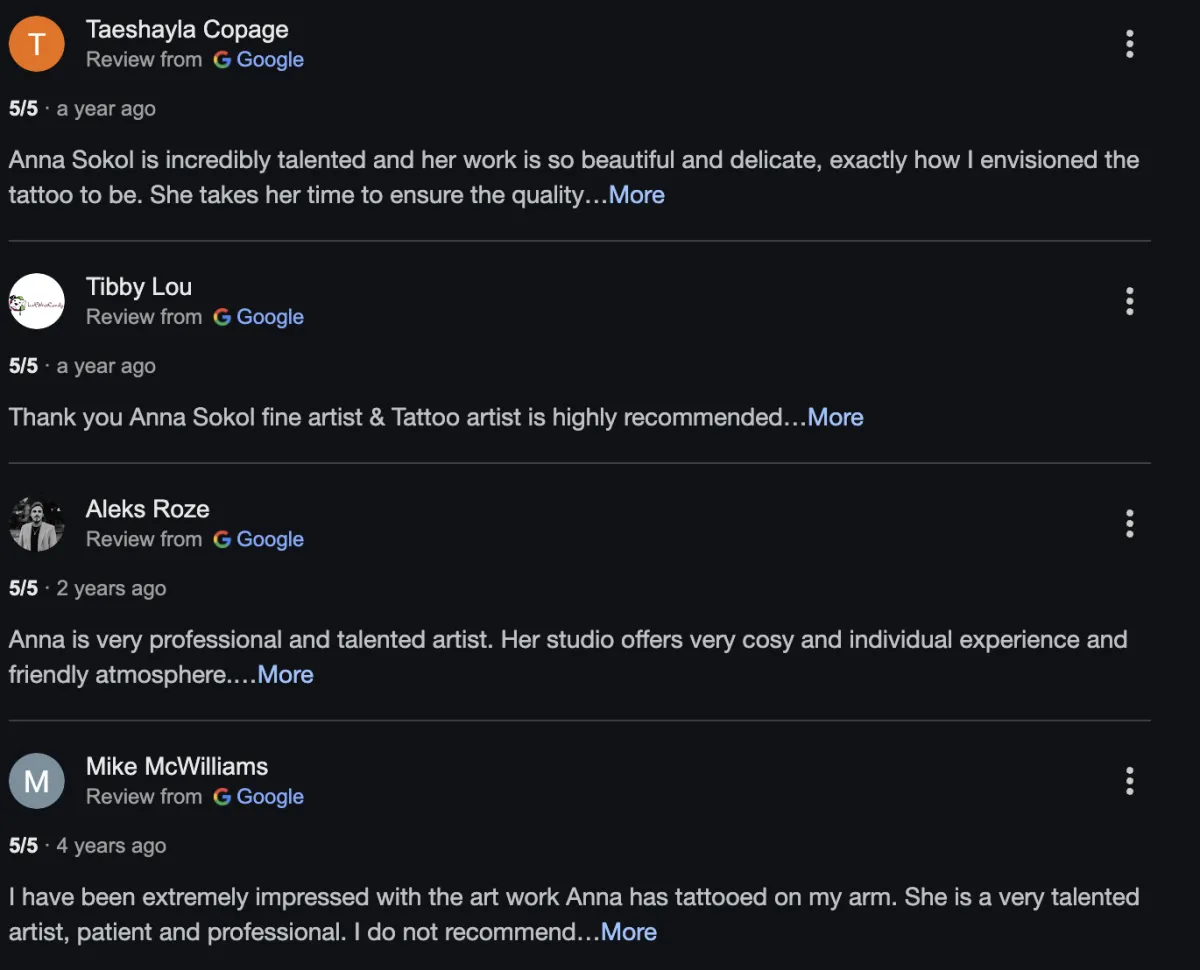Click Tibby Lou's profile picture
Image resolution: width=1200 pixels, height=970 pixels.
click(37, 301)
